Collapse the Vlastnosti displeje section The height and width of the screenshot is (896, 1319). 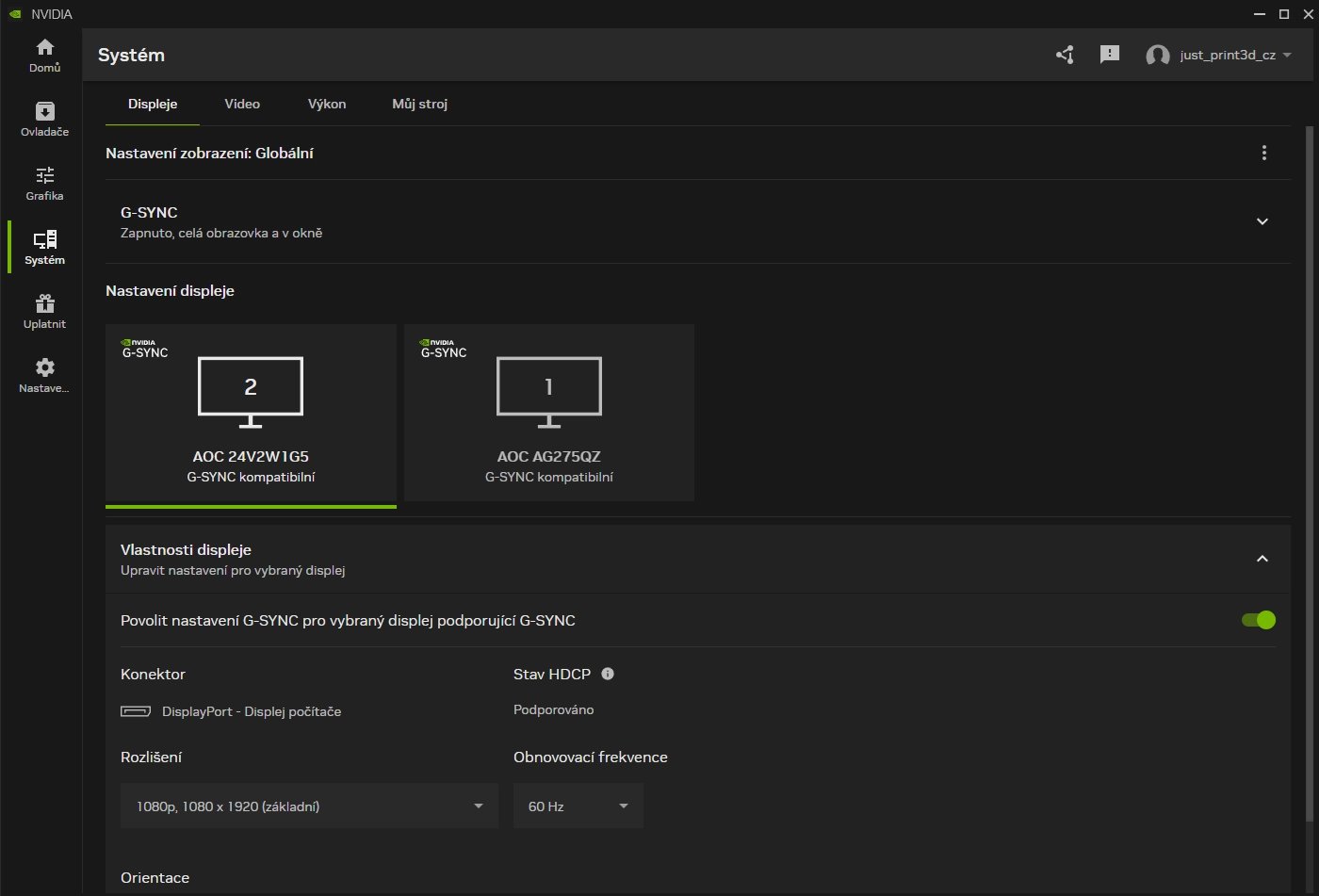pyautogui.click(x=1262, y=559)
